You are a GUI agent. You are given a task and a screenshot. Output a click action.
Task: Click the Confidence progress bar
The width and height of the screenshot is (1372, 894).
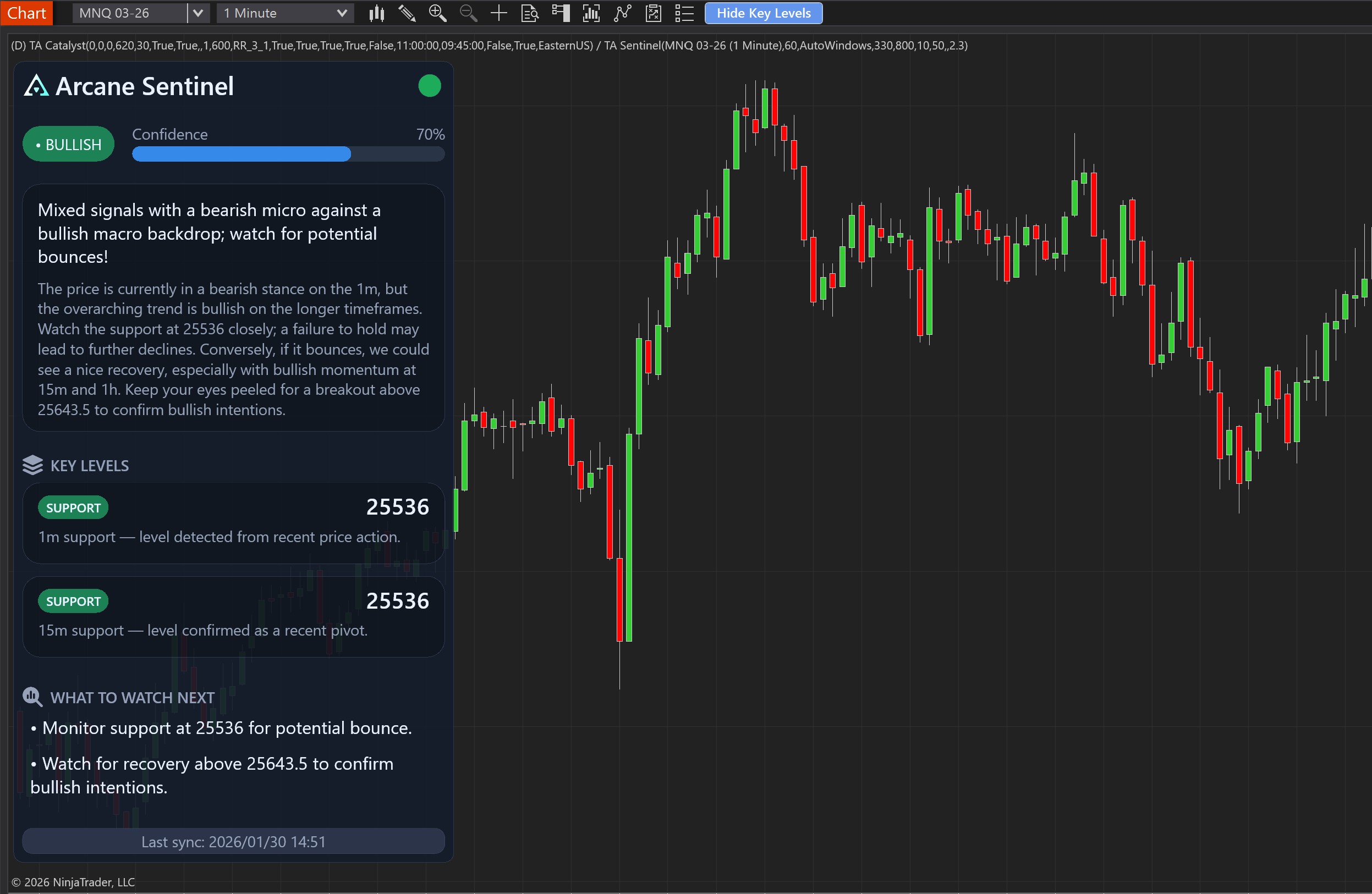coord(288,154)
